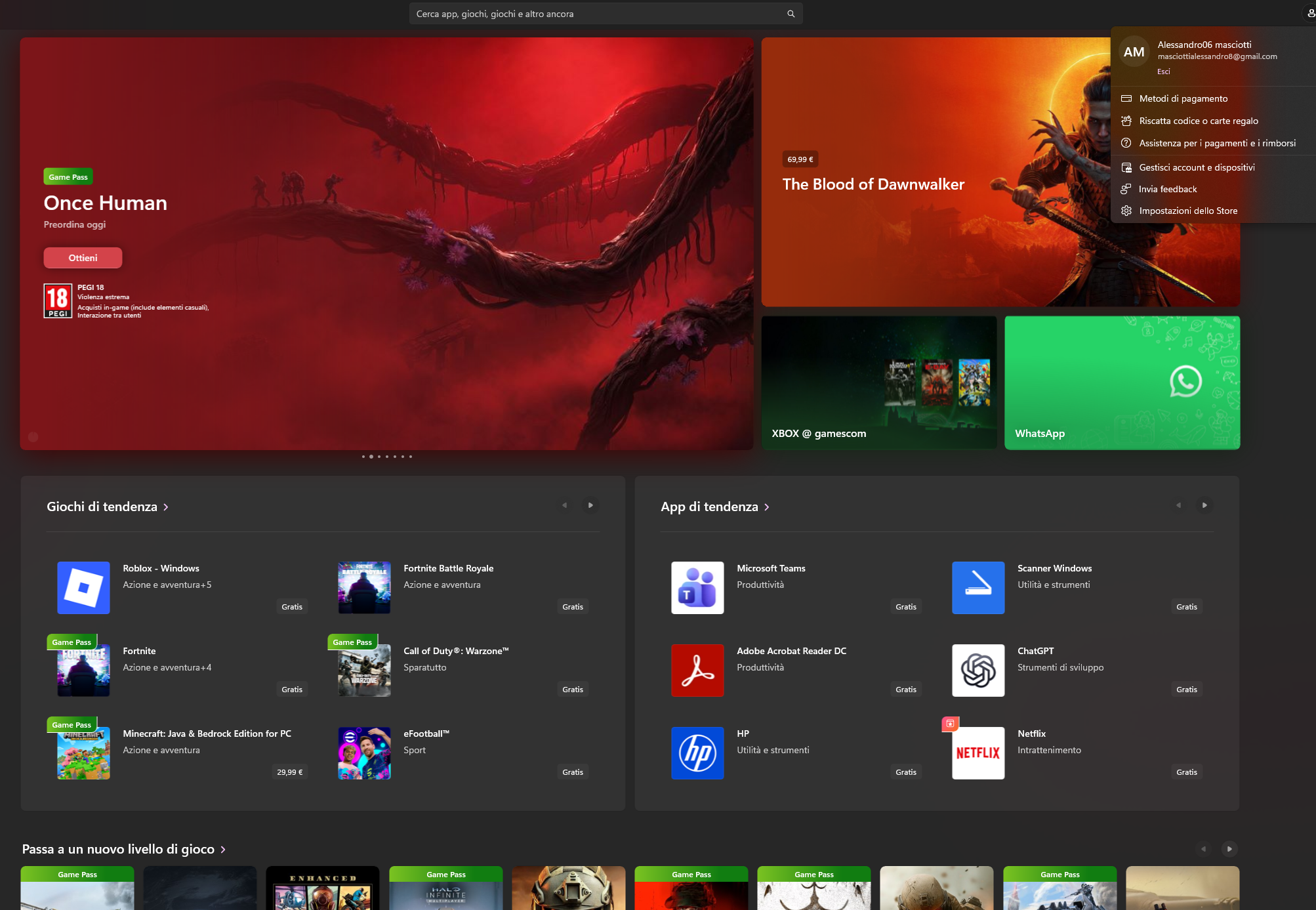Open the Scanner Windows app icon
The width and height of the screenshot is (1316, 910).
click(978, 587)
